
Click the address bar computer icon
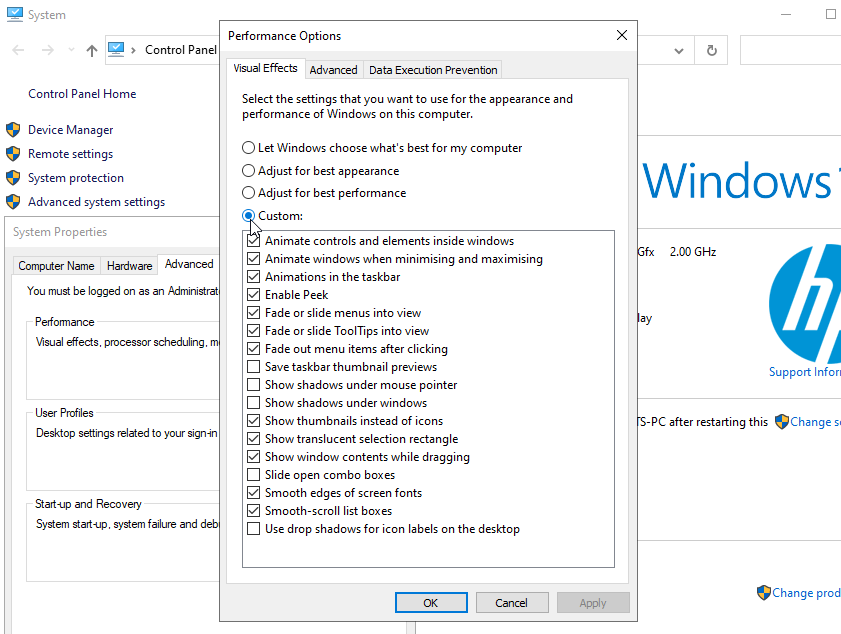[x=116, y=50]
